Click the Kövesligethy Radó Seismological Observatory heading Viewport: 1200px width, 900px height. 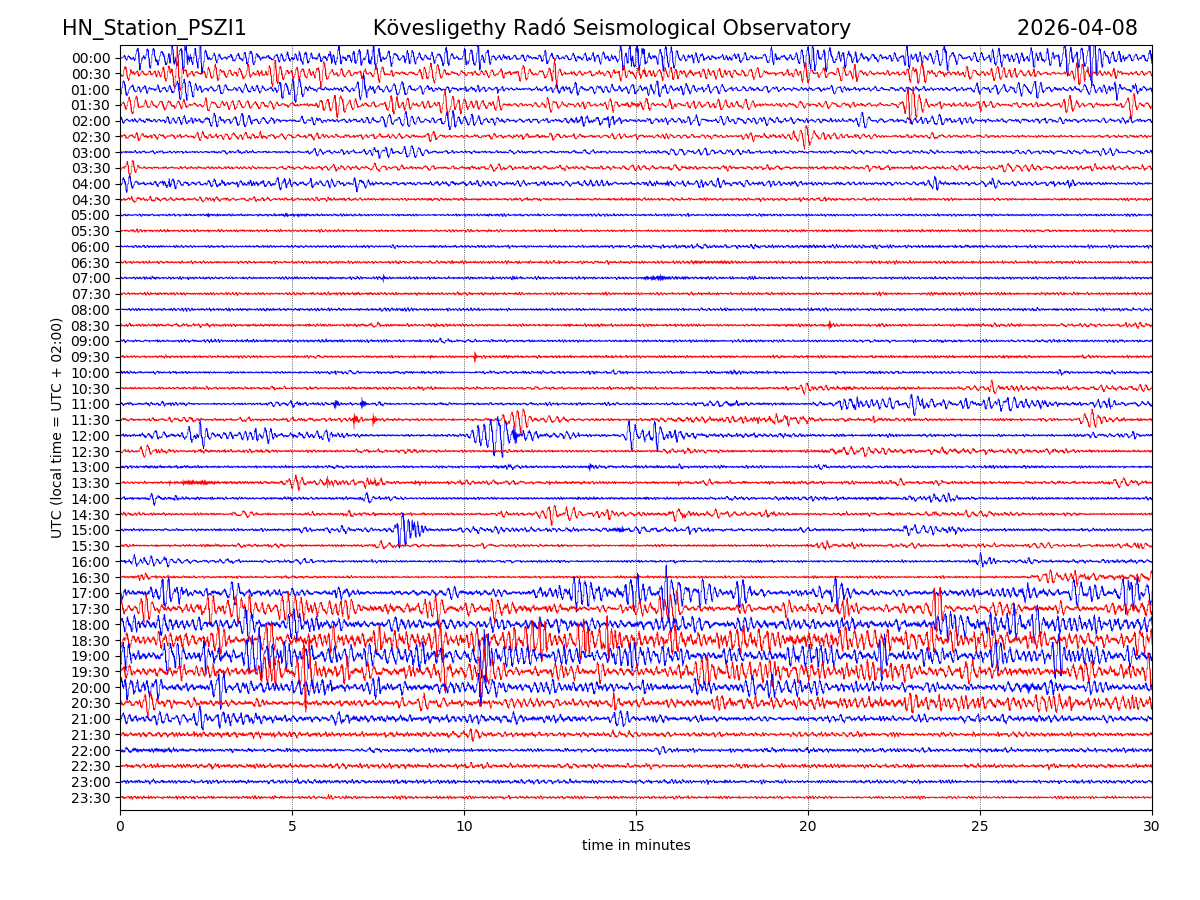(611, 29)
